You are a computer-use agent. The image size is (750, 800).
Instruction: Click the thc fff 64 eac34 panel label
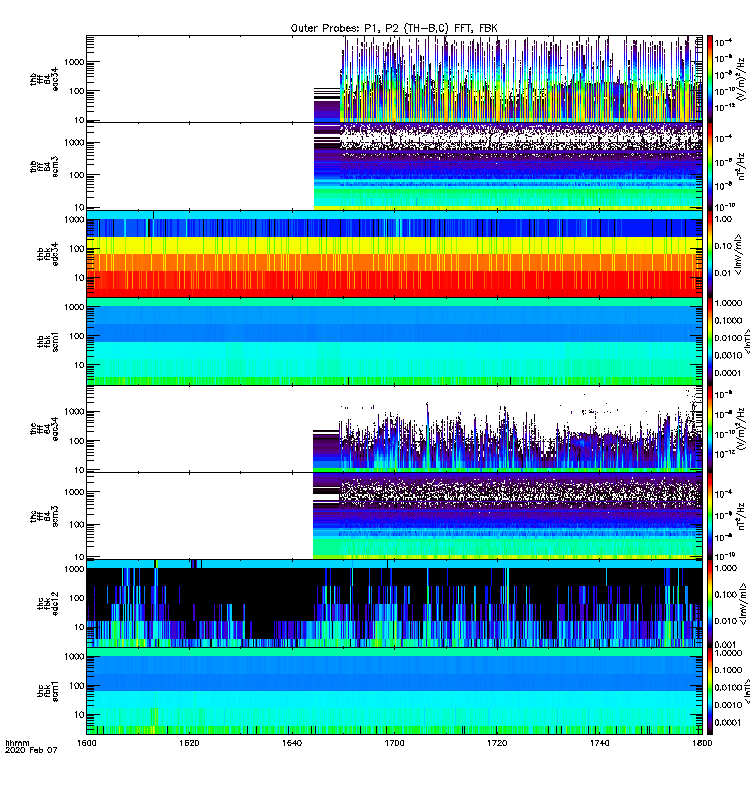click(44, 429)
